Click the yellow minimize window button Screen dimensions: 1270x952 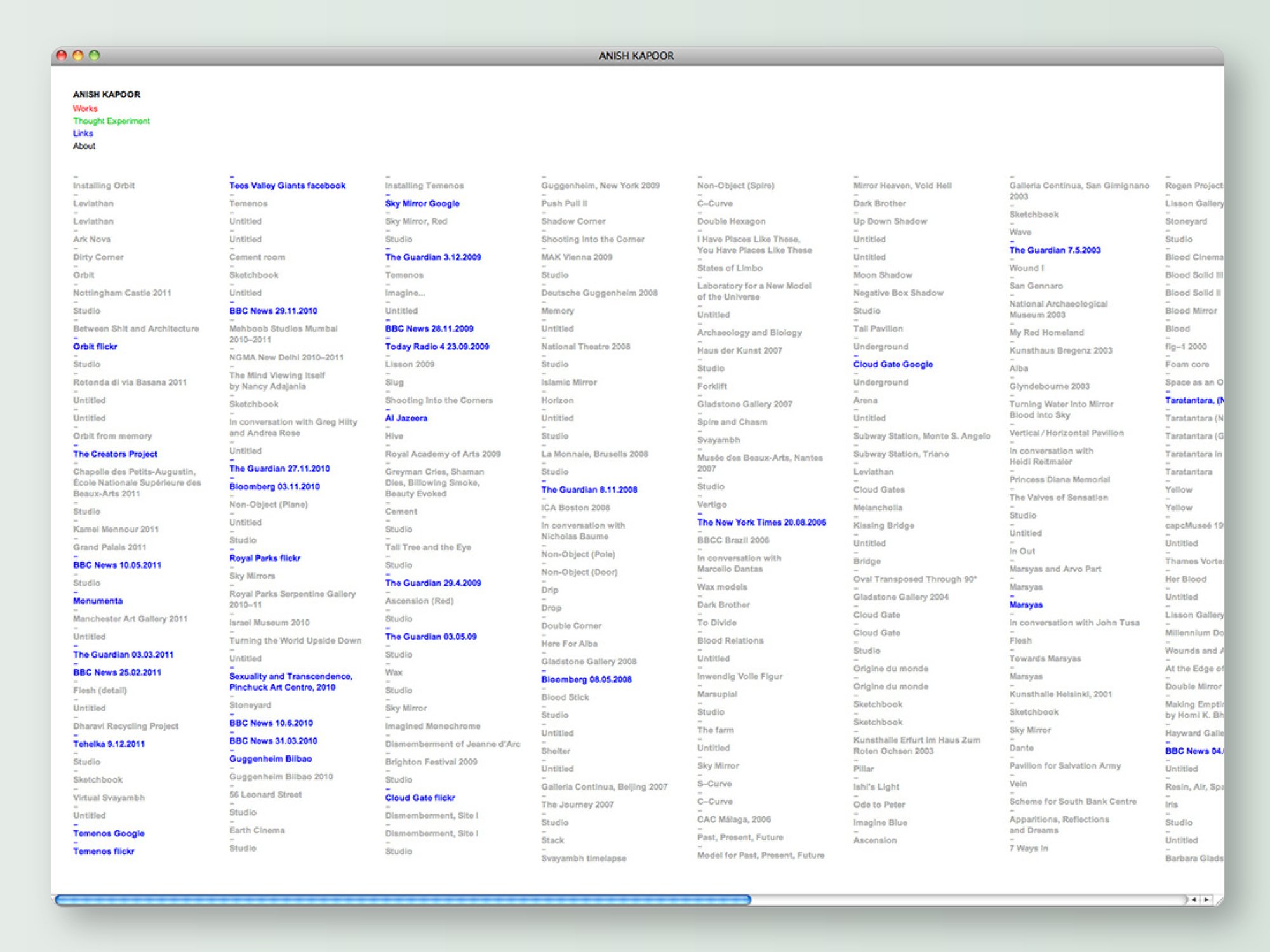pos(78,55)
